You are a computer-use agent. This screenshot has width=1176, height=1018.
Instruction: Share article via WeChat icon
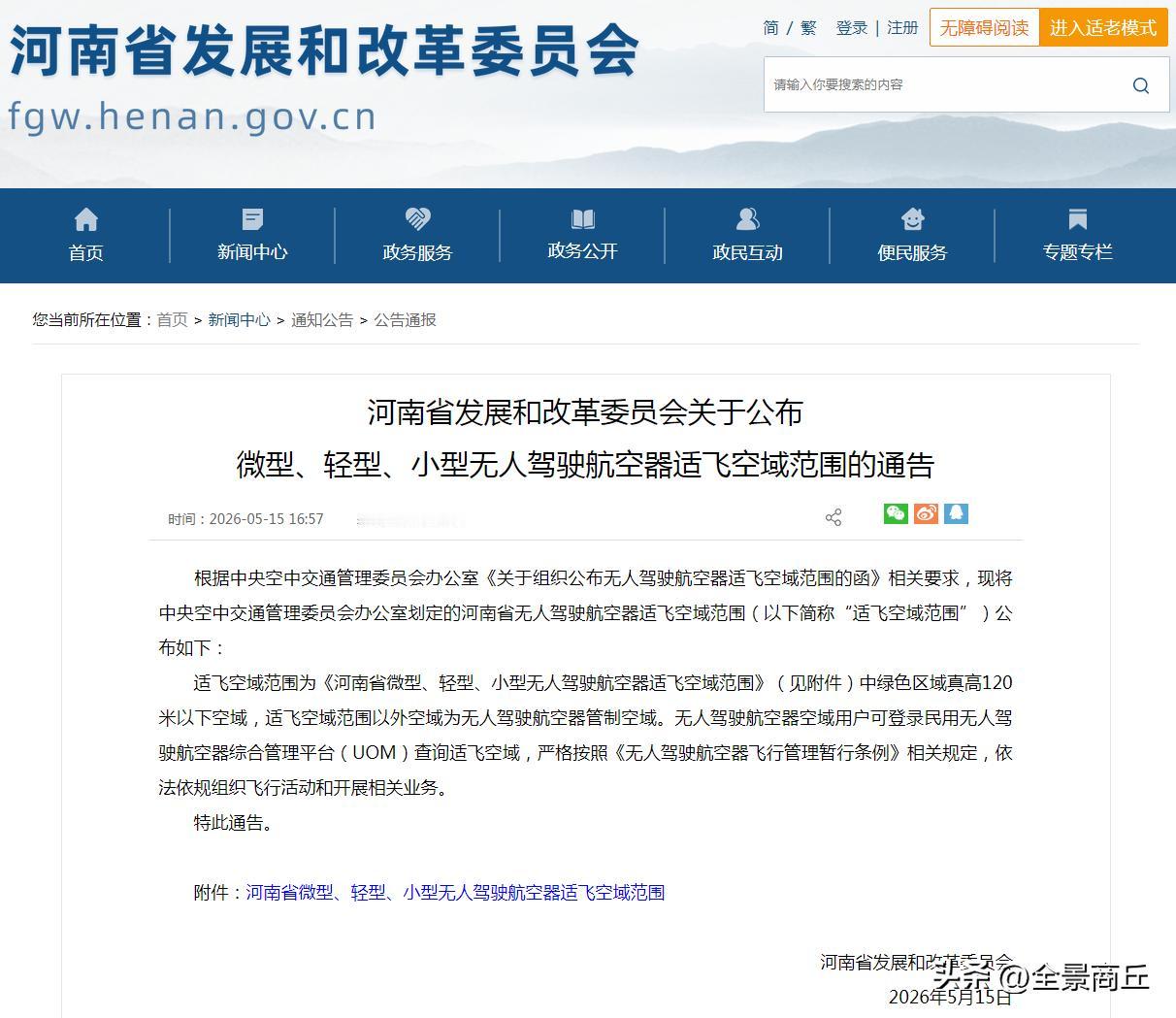[896, 513]
